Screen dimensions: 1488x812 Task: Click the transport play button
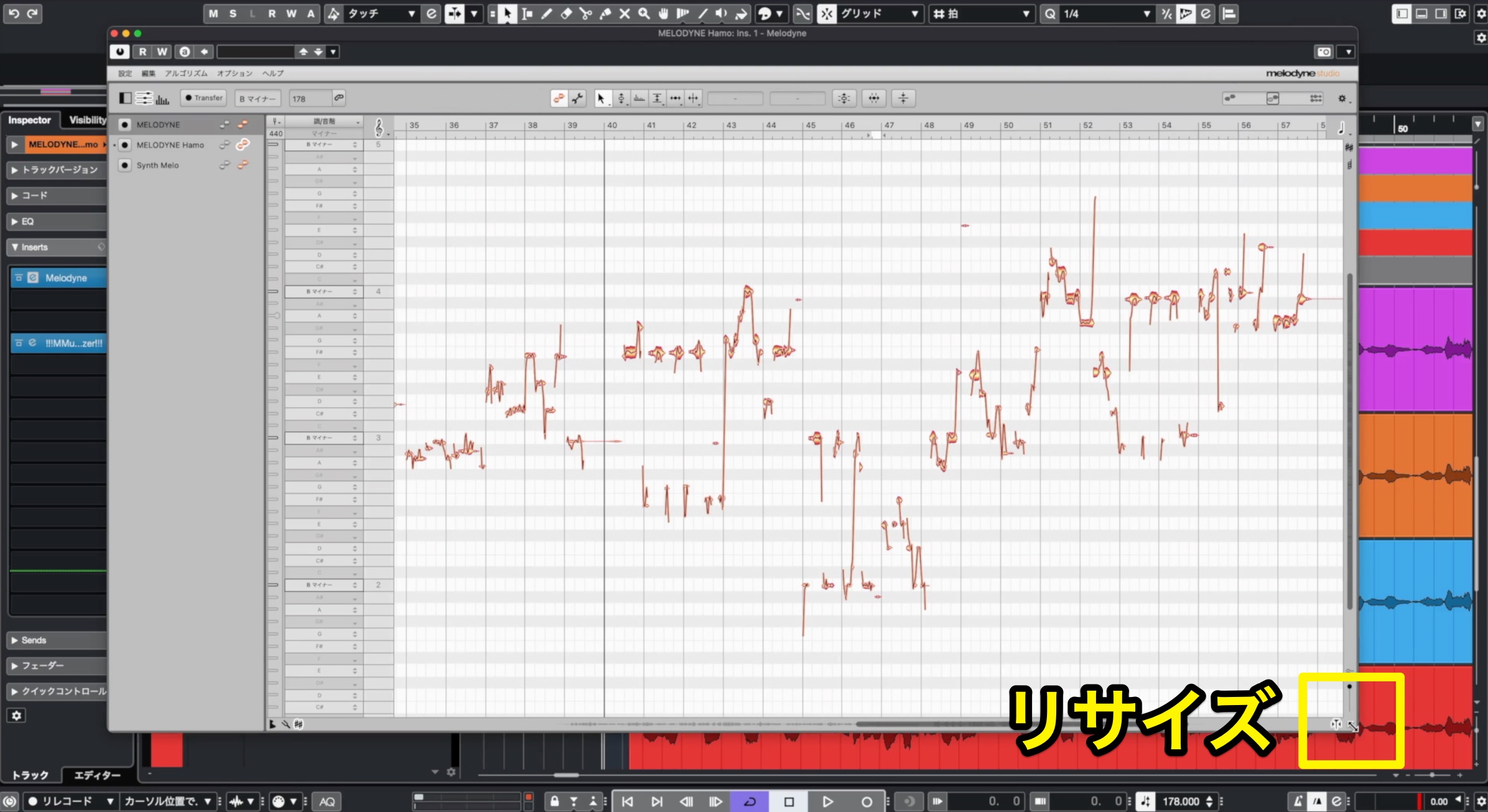[827, 801]
